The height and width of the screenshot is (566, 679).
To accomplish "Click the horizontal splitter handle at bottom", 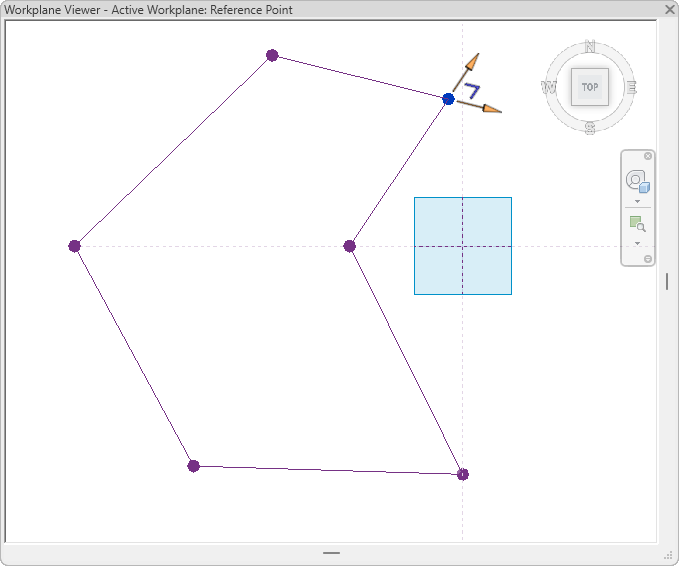I will (331, 553).
